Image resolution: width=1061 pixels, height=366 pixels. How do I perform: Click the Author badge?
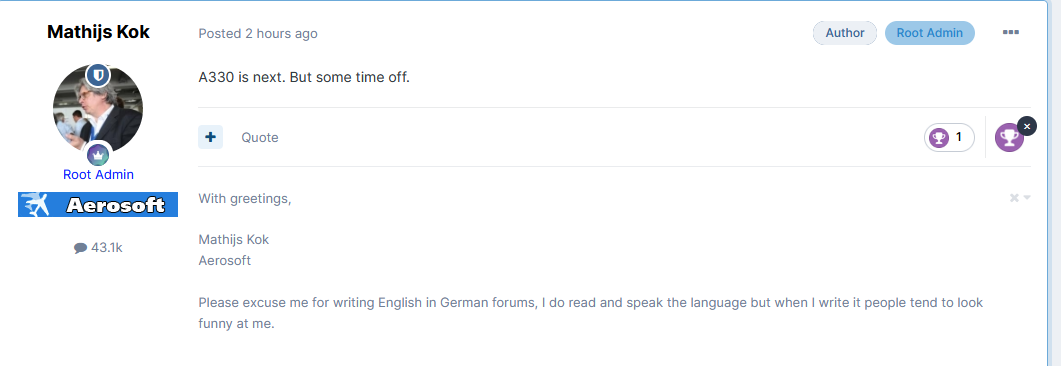[x=844, y=32]
